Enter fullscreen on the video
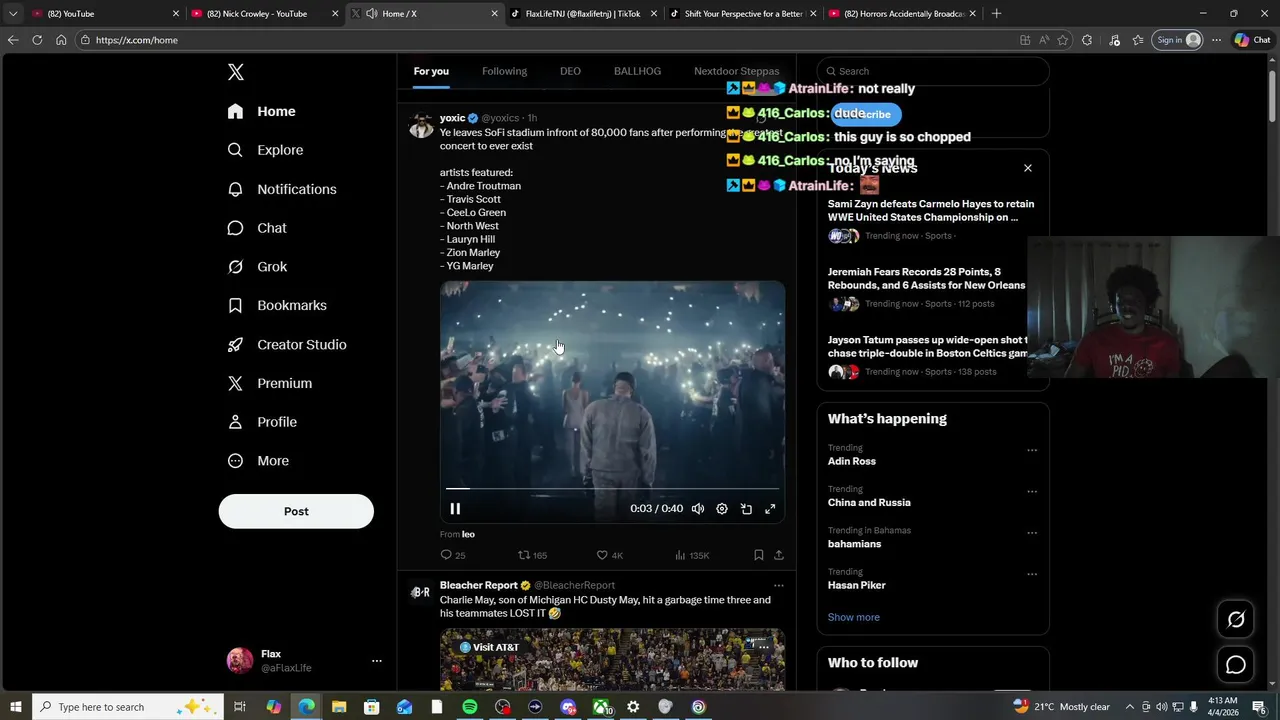1280x720 pixels. [770, 509]
